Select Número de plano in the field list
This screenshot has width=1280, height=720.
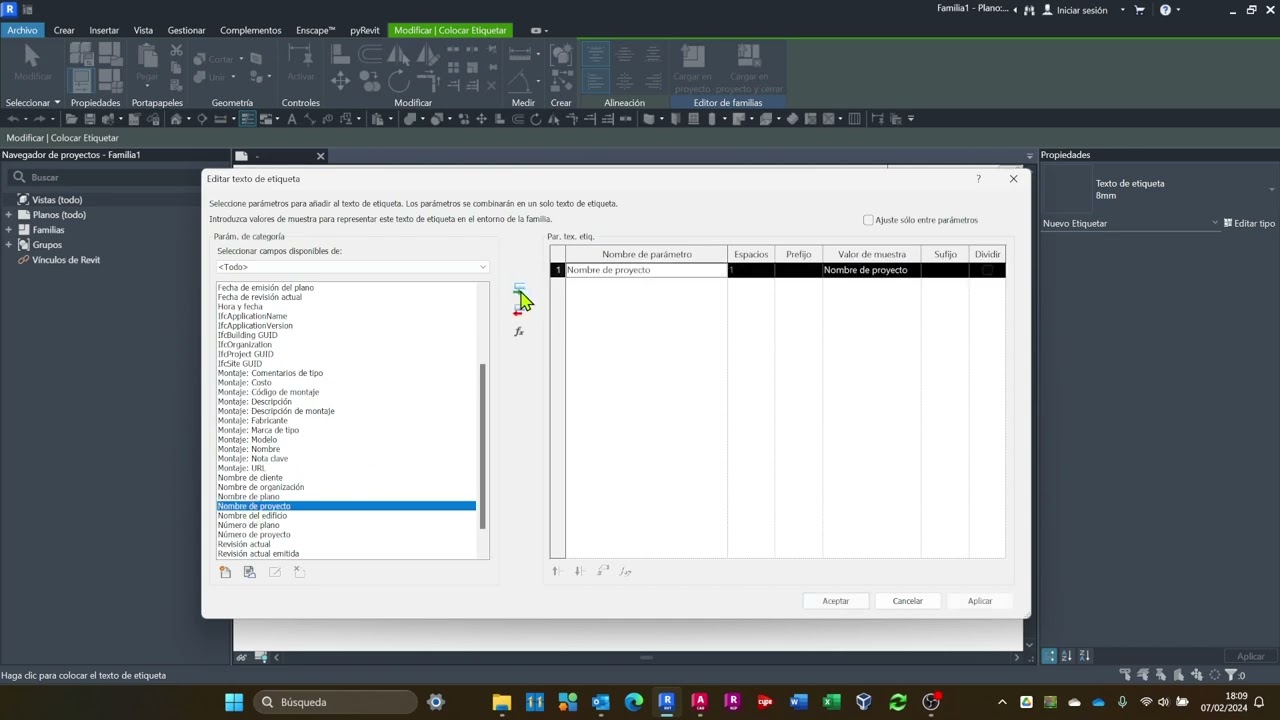point(249,525)
